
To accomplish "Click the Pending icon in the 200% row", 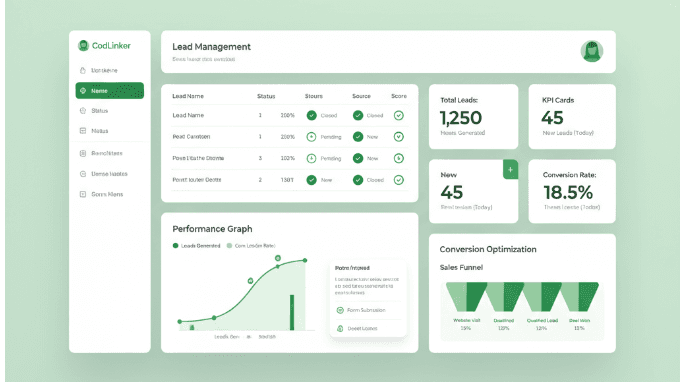I will point(311,137).
